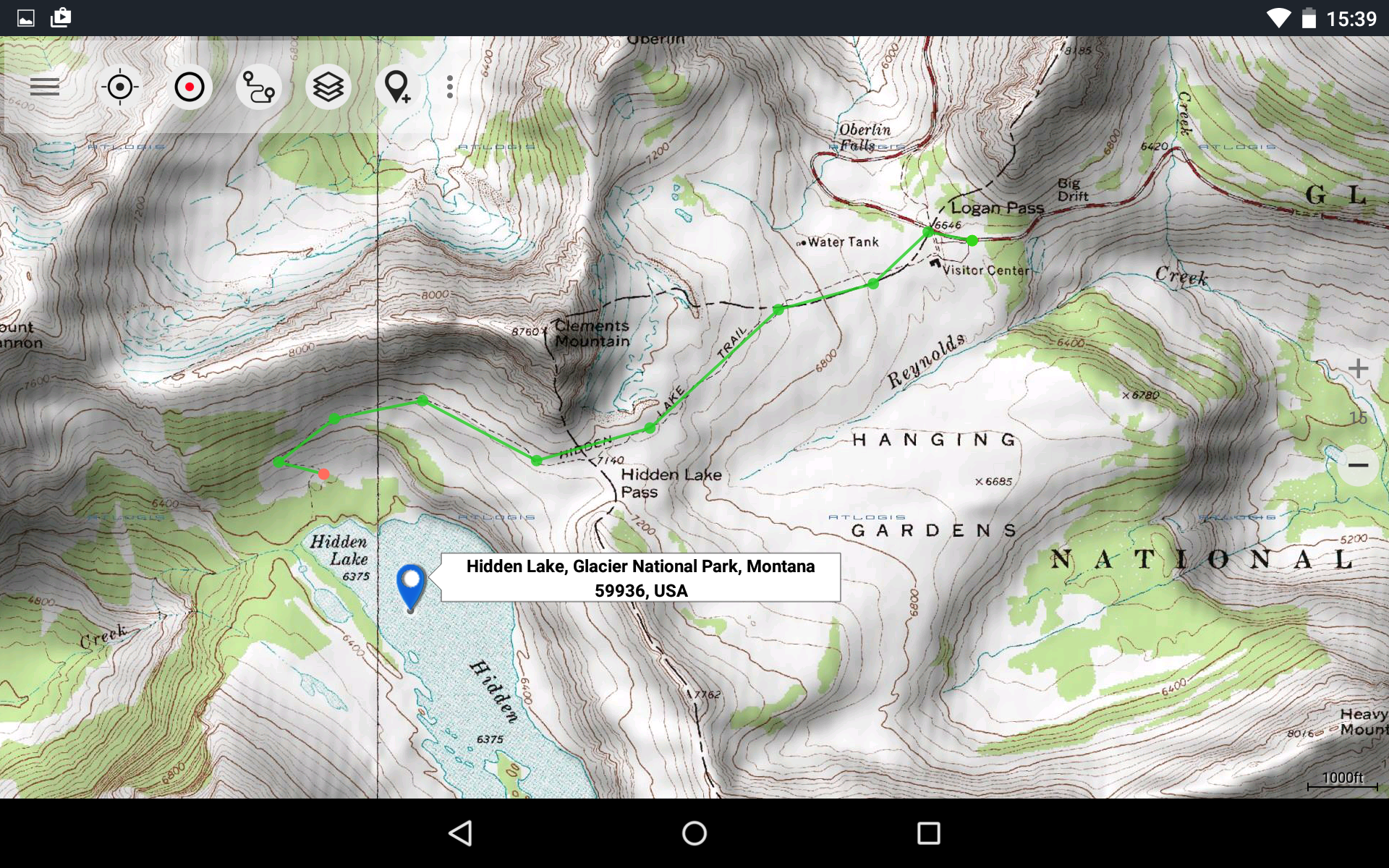The height and width of the screenshot is (868, 1389).
Task: Tap the zoom level 15 indicator
Action: (1358, 417)
